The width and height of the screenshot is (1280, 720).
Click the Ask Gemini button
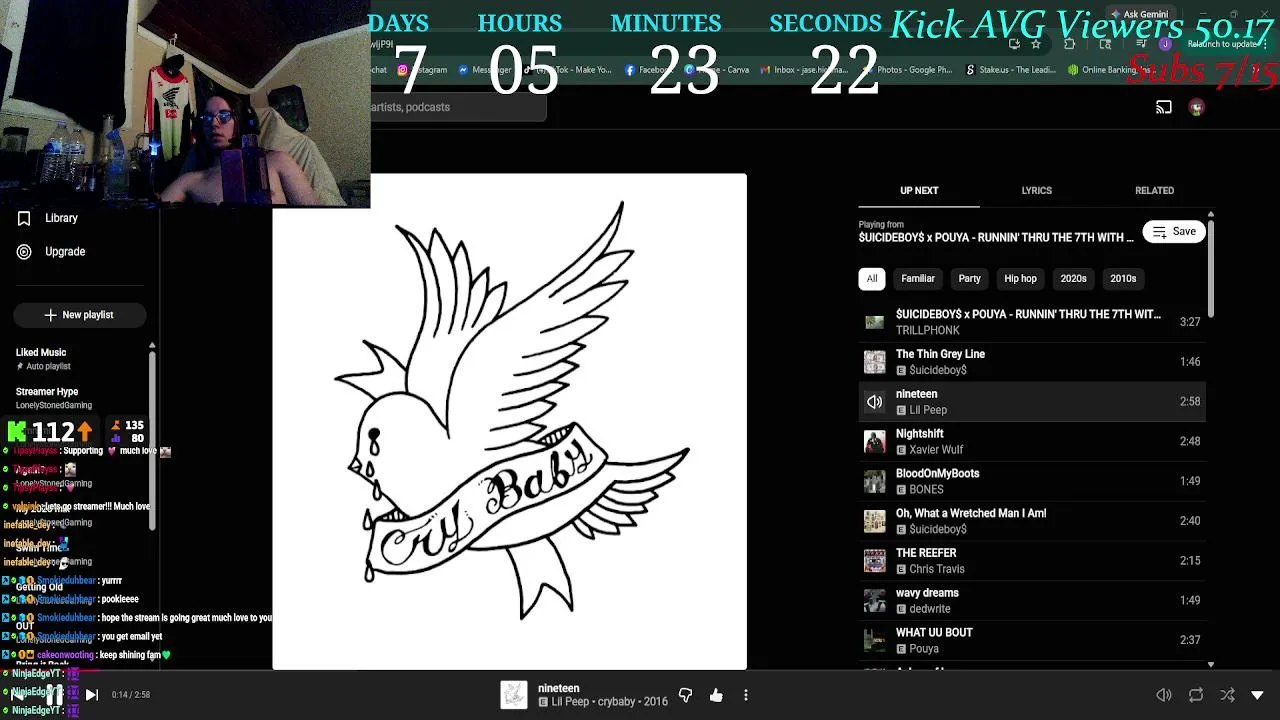1138,14
